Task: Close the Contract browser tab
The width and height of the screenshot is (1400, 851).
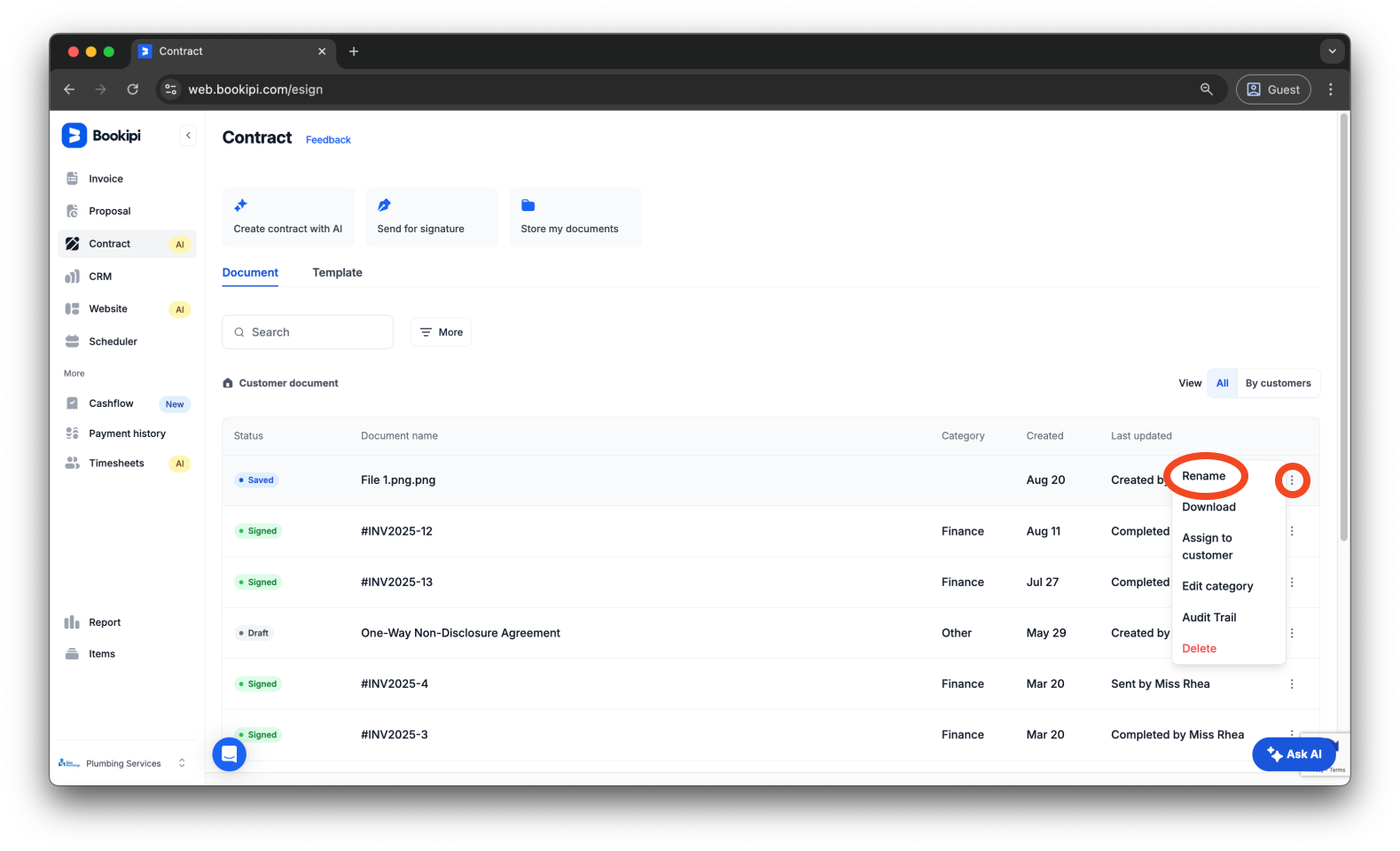Action: (322, 51)
